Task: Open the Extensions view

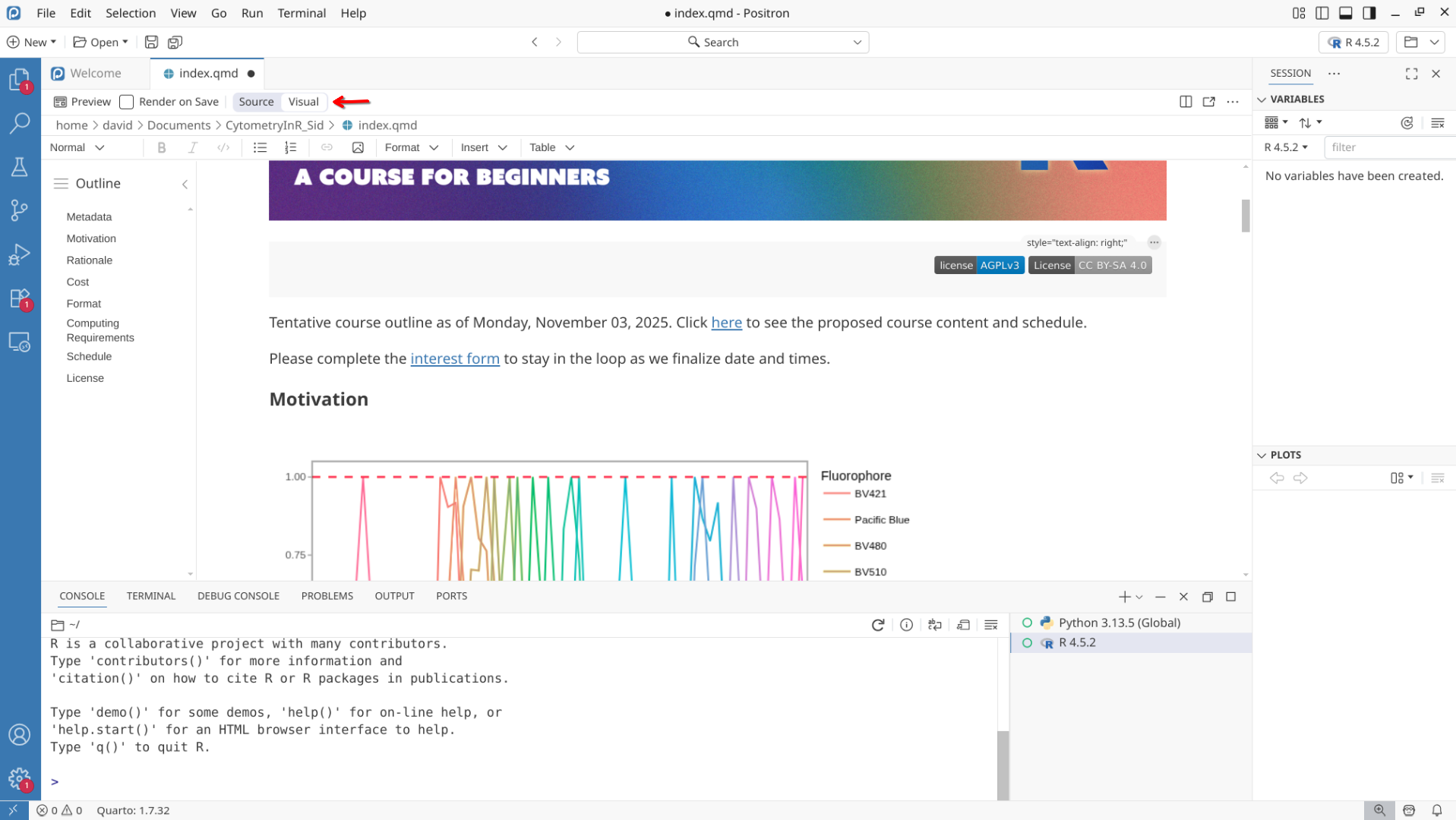Action: (19, 298)
